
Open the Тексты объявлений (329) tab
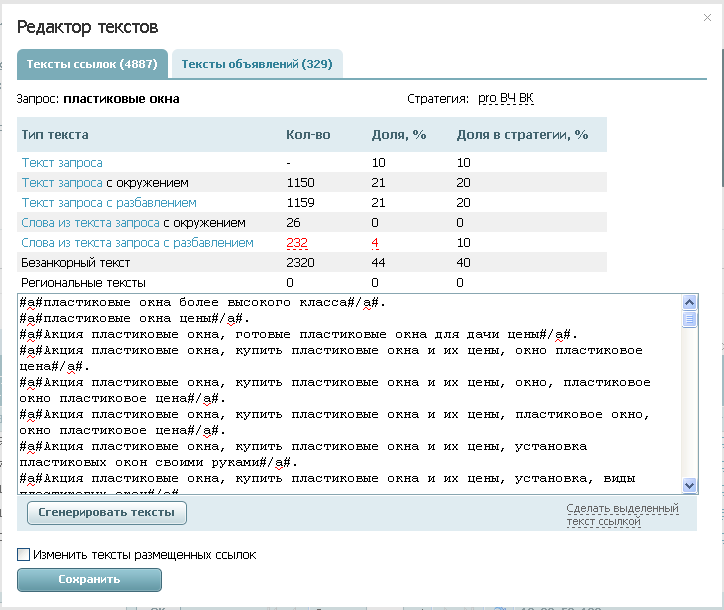click(x=256, y=64)
